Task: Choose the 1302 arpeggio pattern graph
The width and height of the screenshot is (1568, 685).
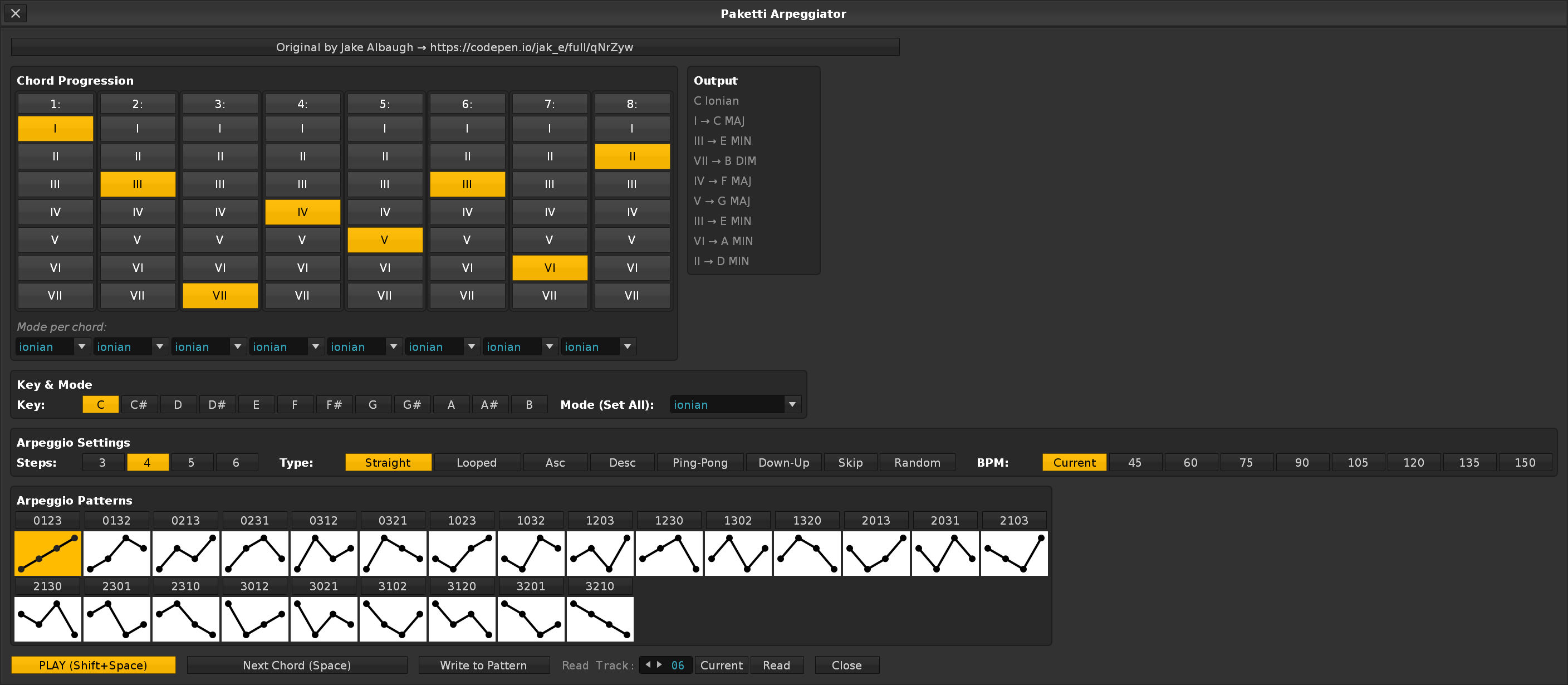Action: [738, 553]
